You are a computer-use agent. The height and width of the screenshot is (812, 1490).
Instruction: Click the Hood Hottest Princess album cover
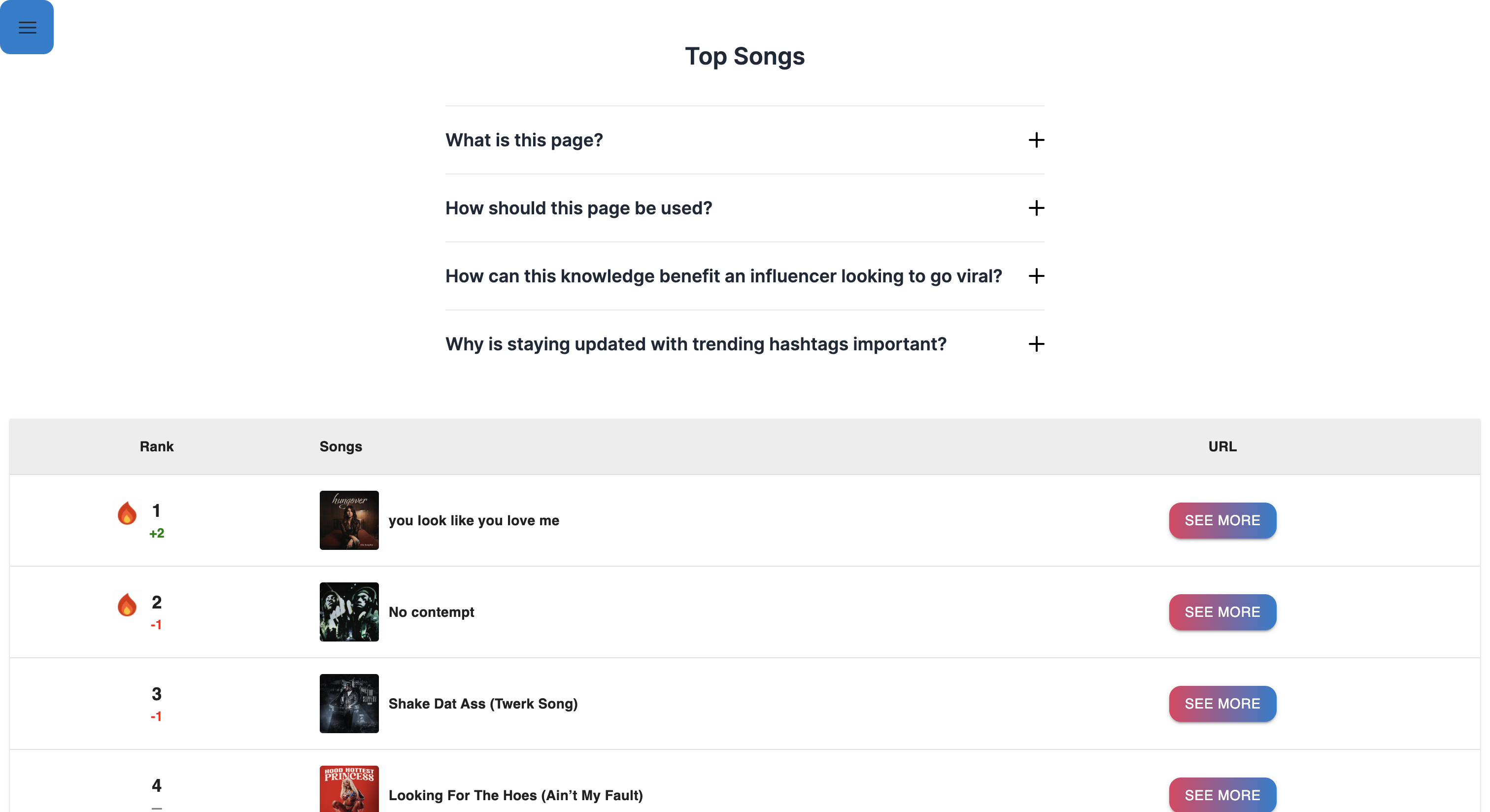pos(349,789)
